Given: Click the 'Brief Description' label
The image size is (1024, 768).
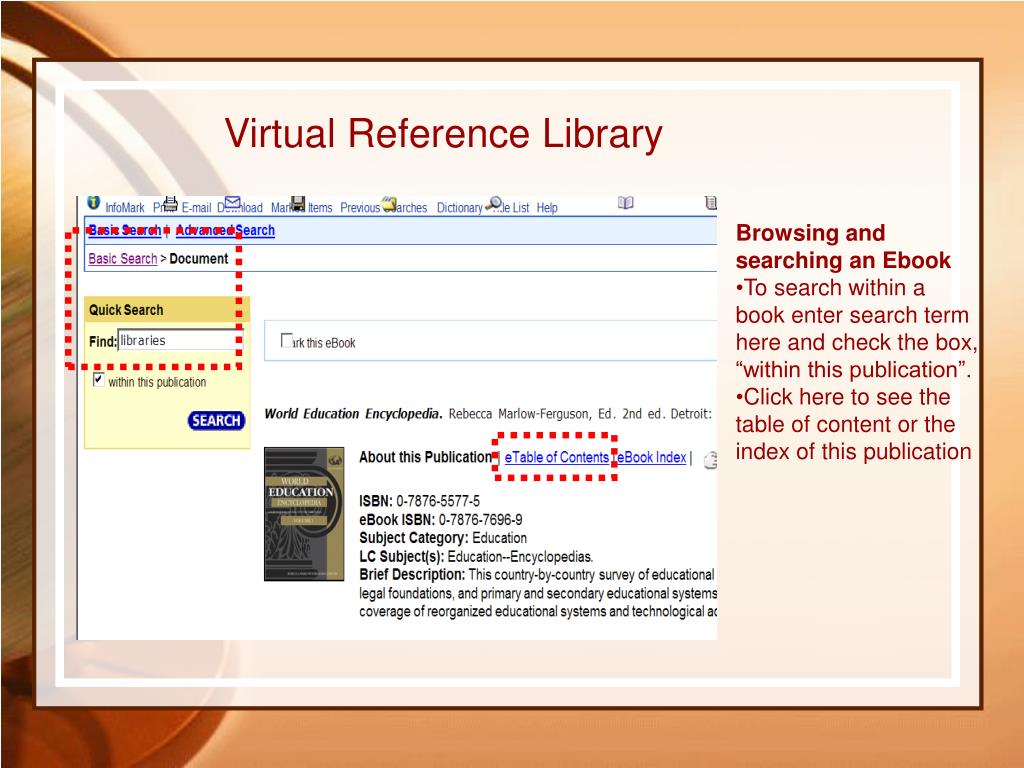Looking at the screenshot, I should [x=412, y=575].
